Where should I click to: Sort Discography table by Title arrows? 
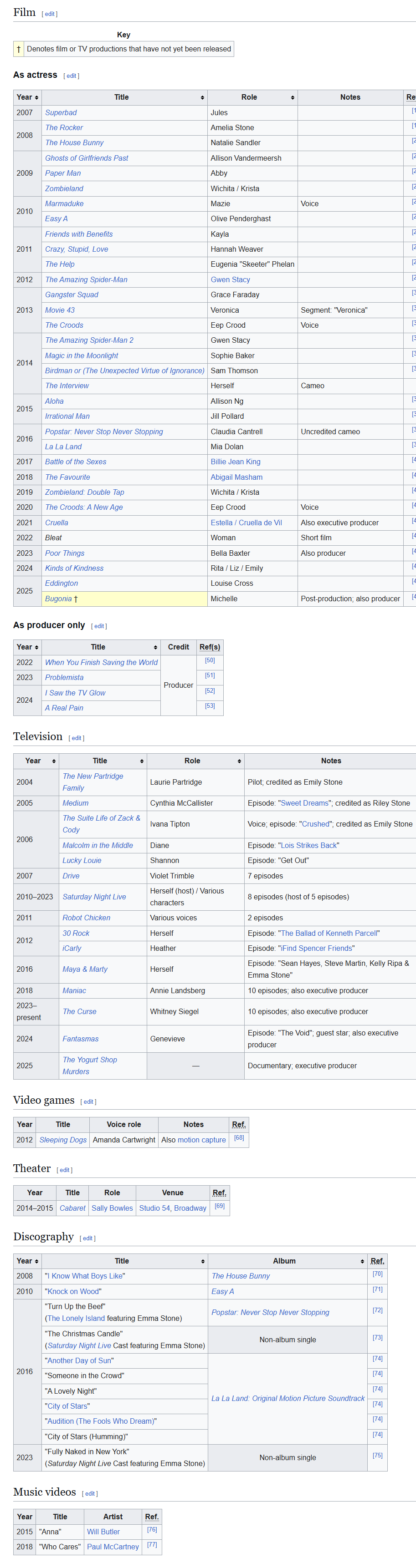tap(203, 1261)
